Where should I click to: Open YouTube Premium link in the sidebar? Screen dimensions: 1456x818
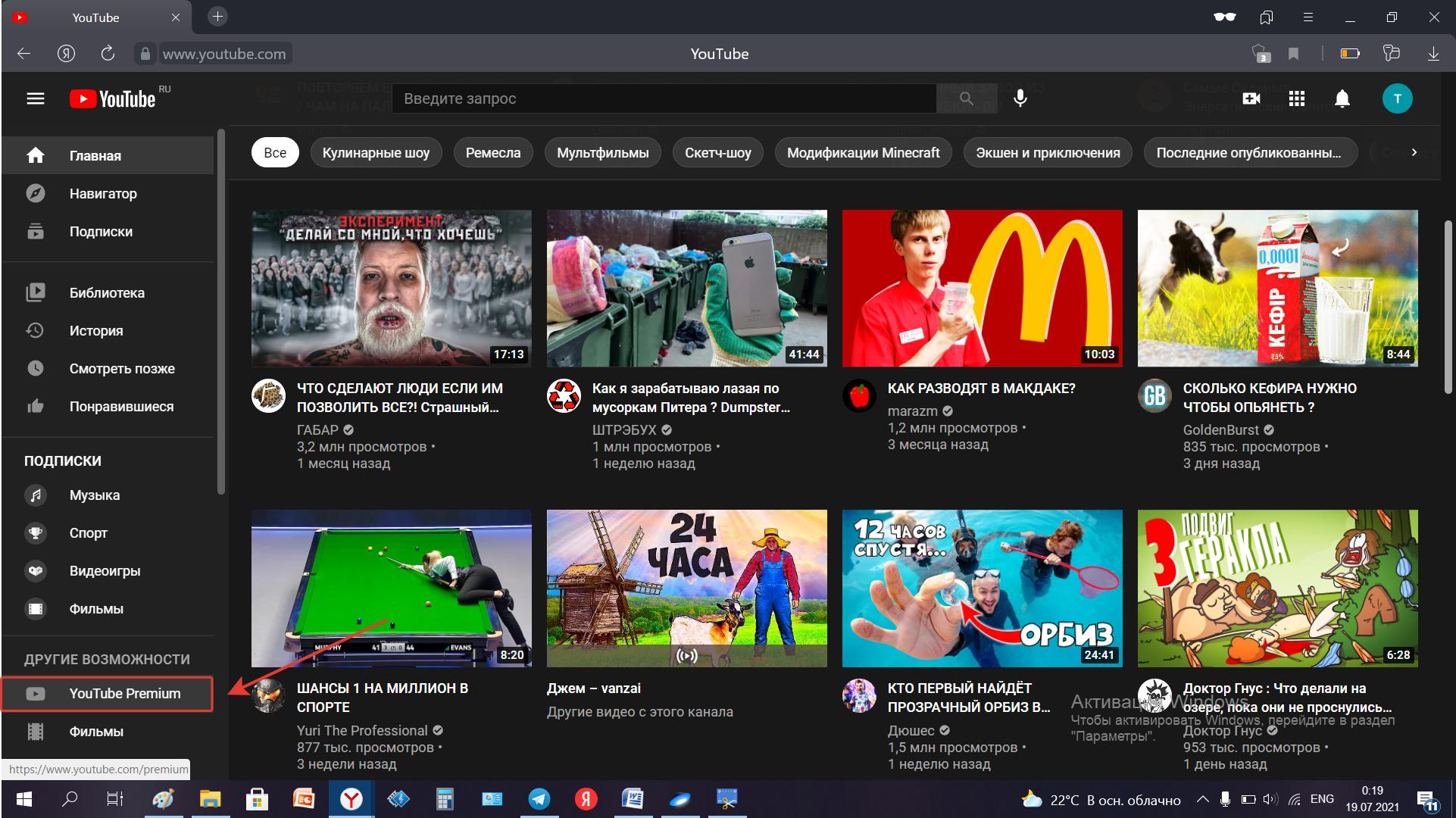124,694
